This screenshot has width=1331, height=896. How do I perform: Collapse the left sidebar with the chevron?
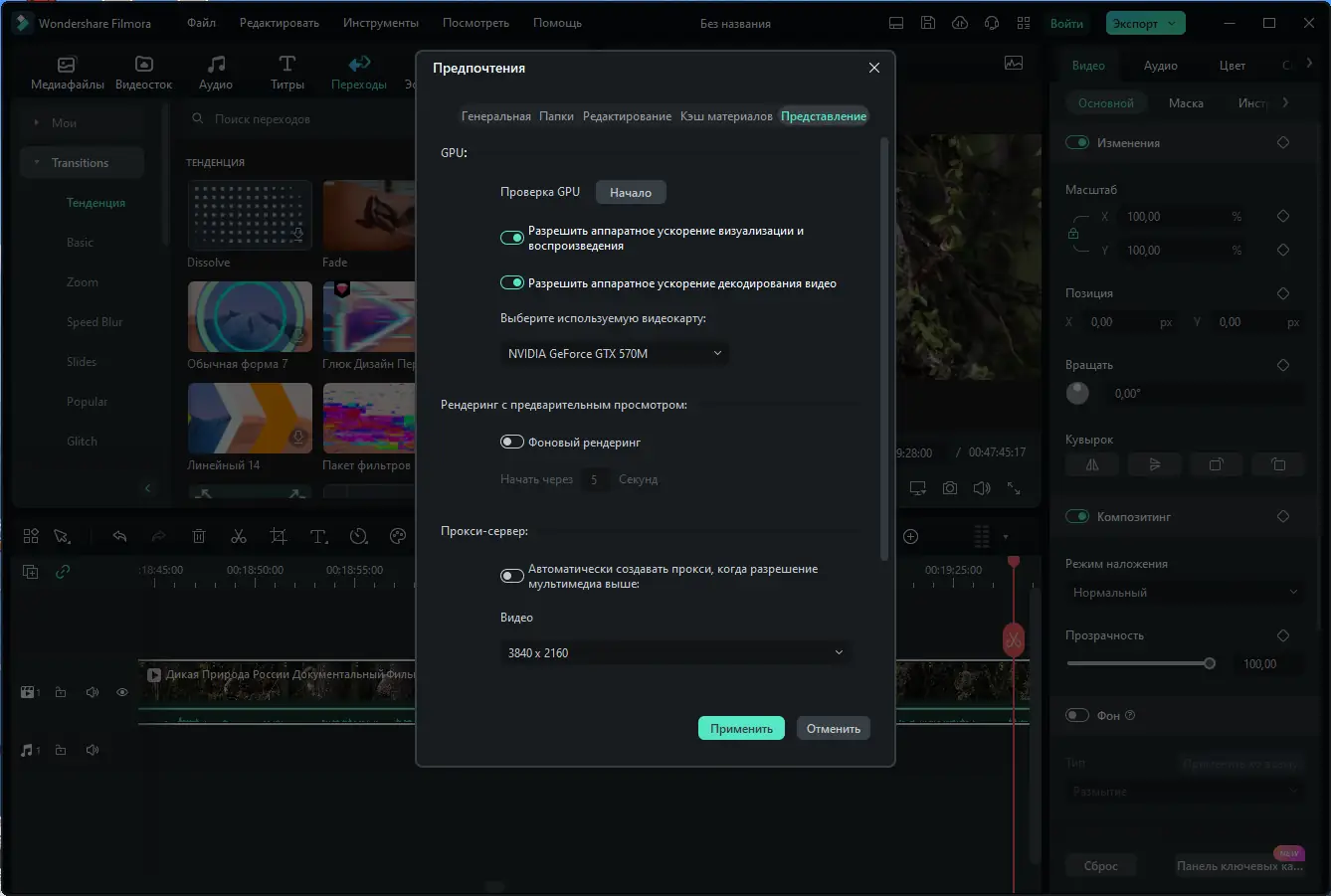click(148, 488)
